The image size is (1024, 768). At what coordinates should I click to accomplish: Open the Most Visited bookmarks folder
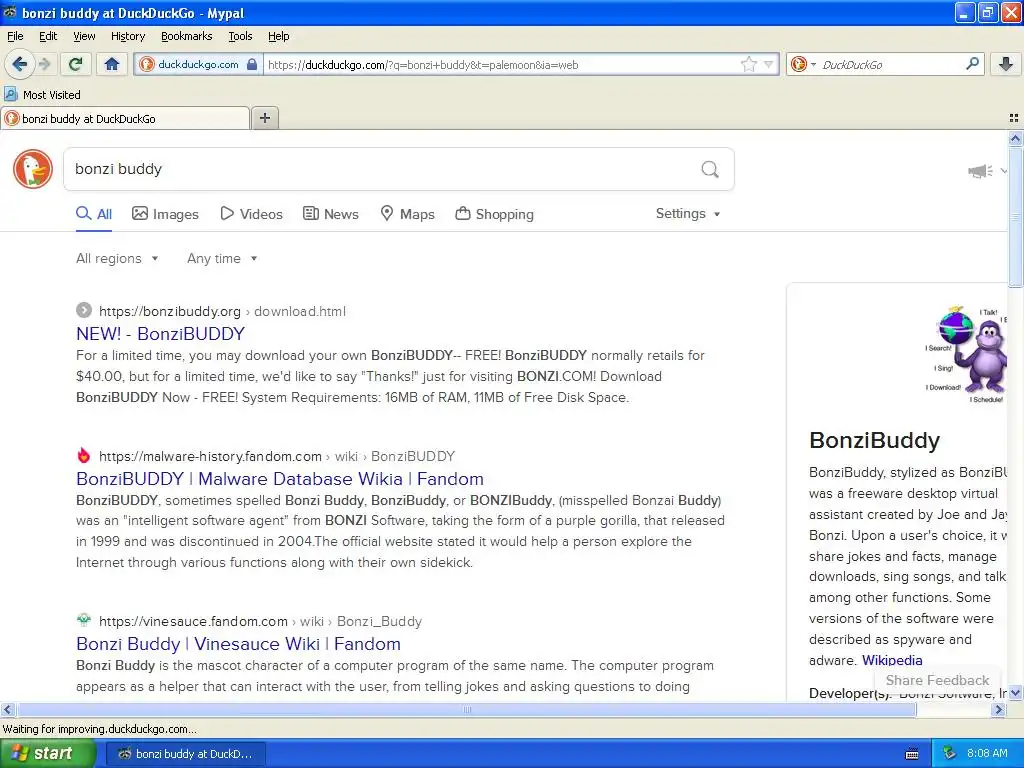pos(43,95)
